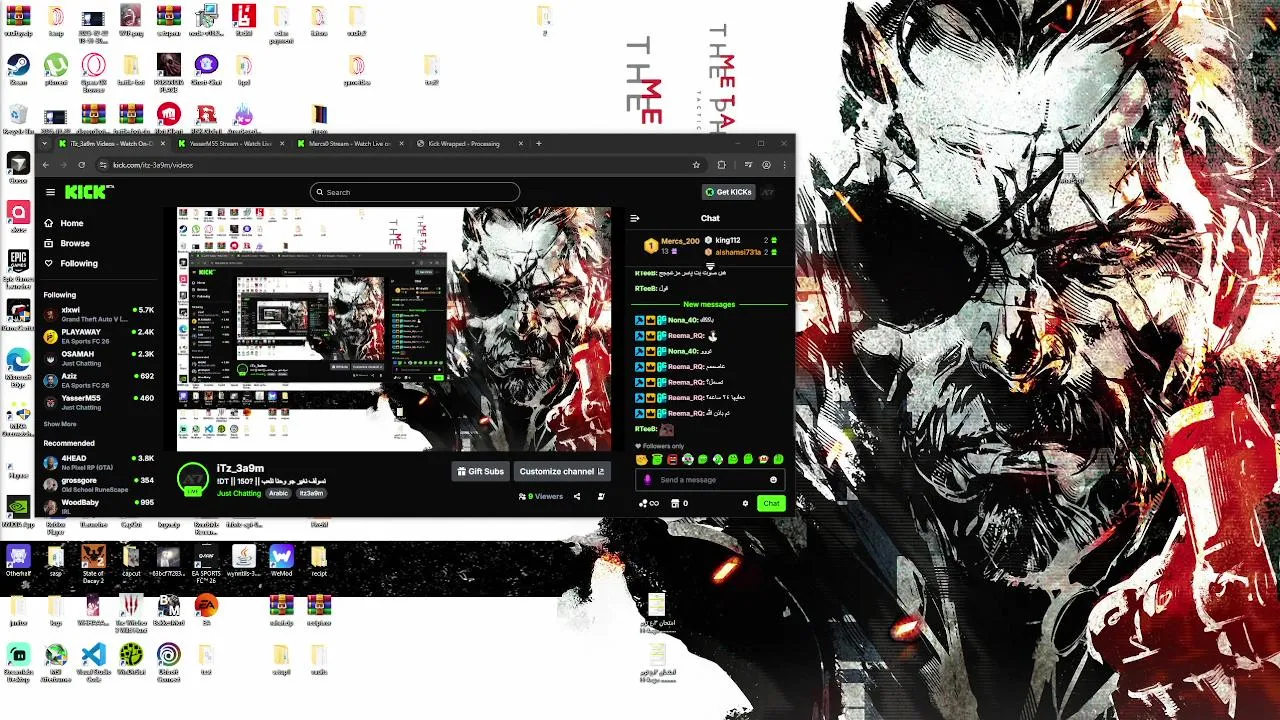
Task: Click the Gift Subs button
Action: click(x=480, y=471)
